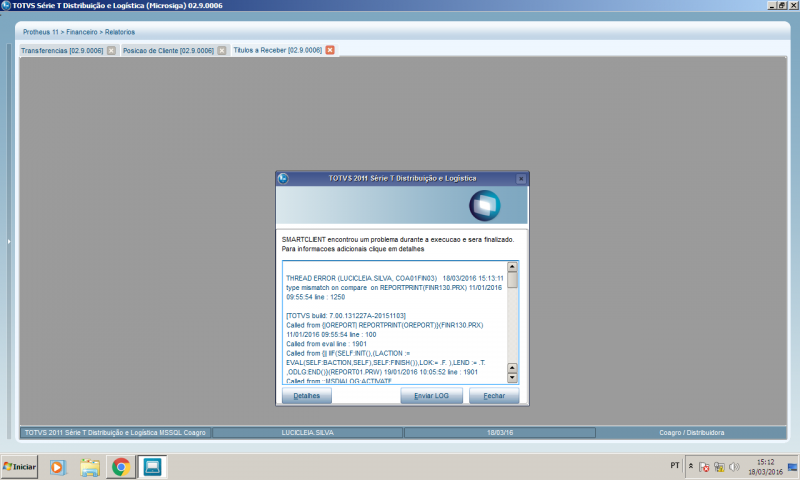Viewport: 800px width, 480px height.
Task: Select the Titulos a Receber tab
Action: pyautogui.click(x=278, y=50)
